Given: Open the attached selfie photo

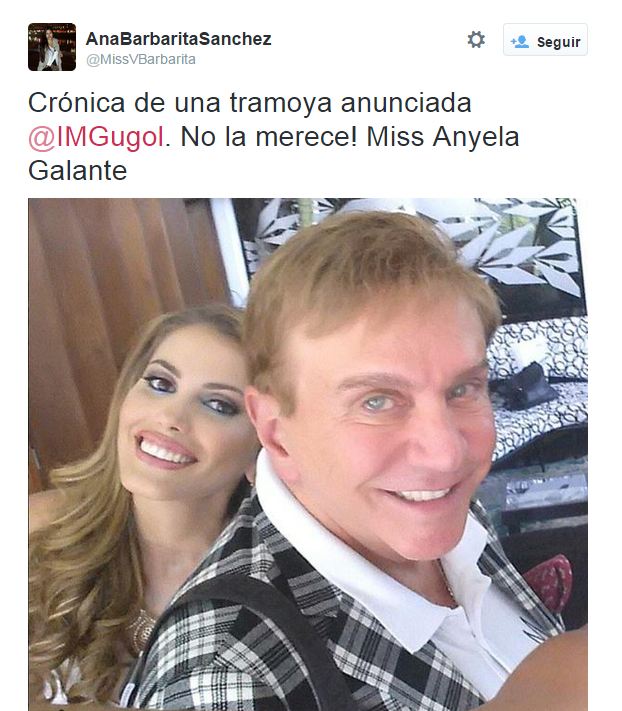Looking at the screenshot, I should pos(308,454).
